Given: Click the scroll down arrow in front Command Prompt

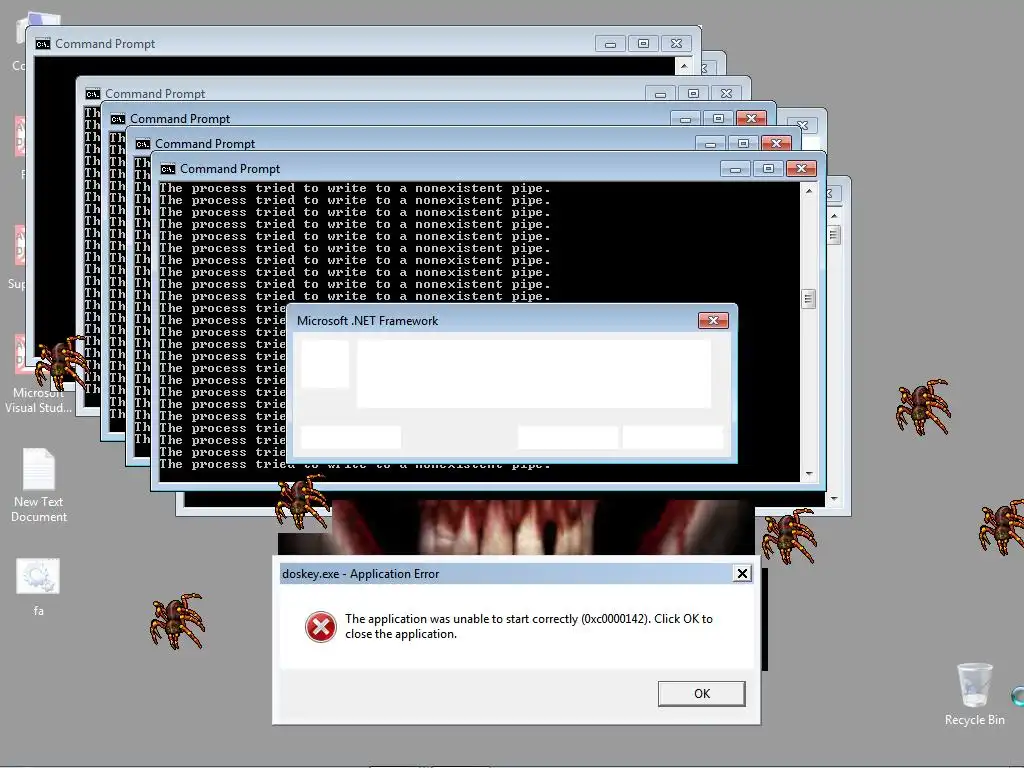Looking at the screenshot, I should (808, 474).
